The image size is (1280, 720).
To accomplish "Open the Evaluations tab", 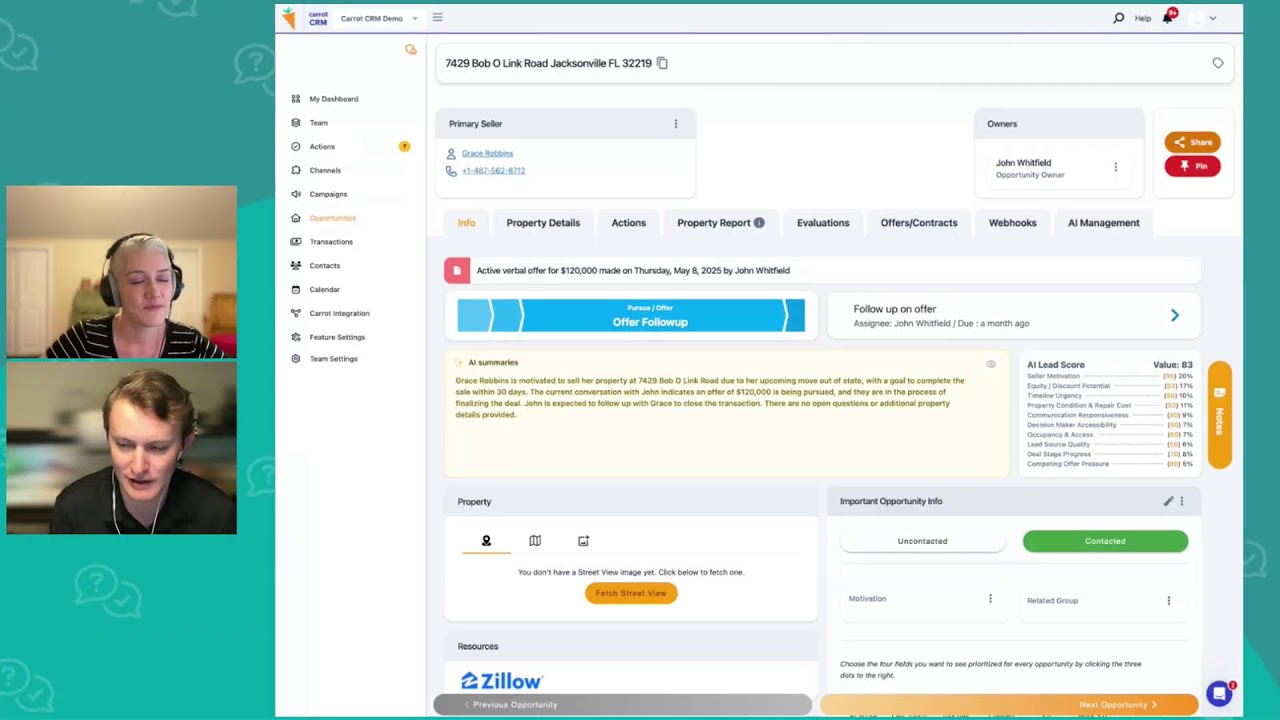I will pos(823,223).
